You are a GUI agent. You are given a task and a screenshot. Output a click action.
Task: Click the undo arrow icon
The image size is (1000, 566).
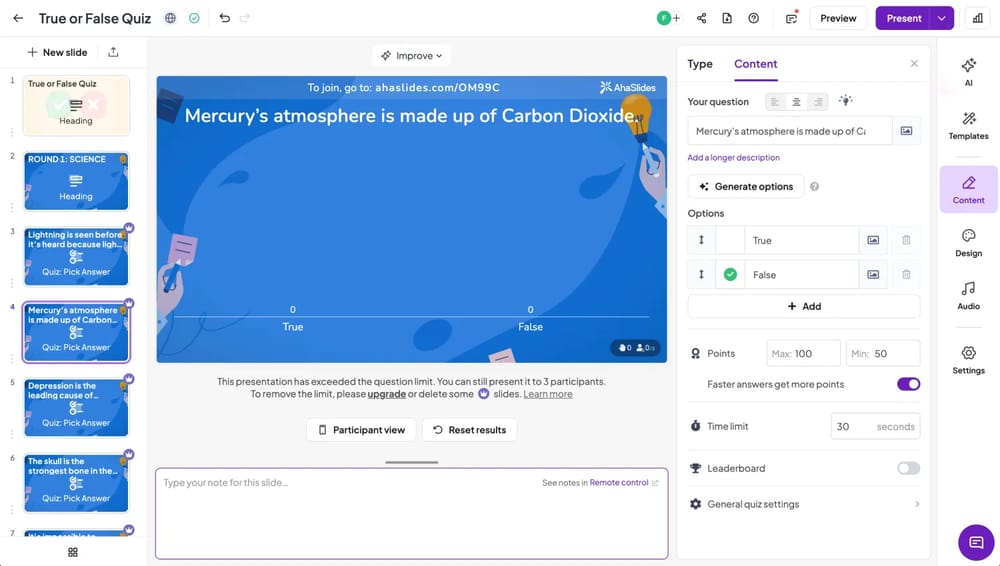(x=224, y=18)
